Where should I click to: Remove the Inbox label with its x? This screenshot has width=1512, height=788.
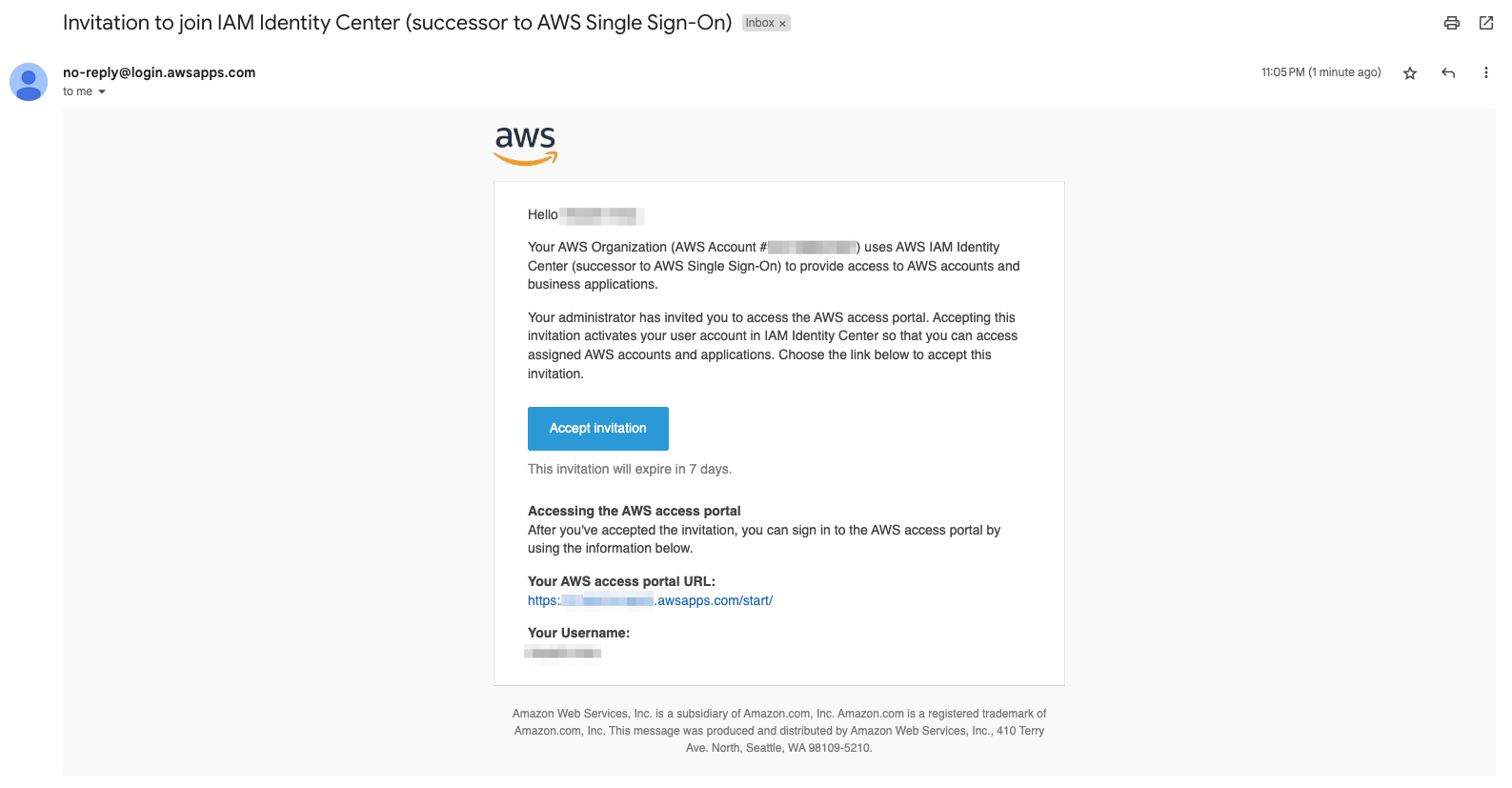coord(782,24)
